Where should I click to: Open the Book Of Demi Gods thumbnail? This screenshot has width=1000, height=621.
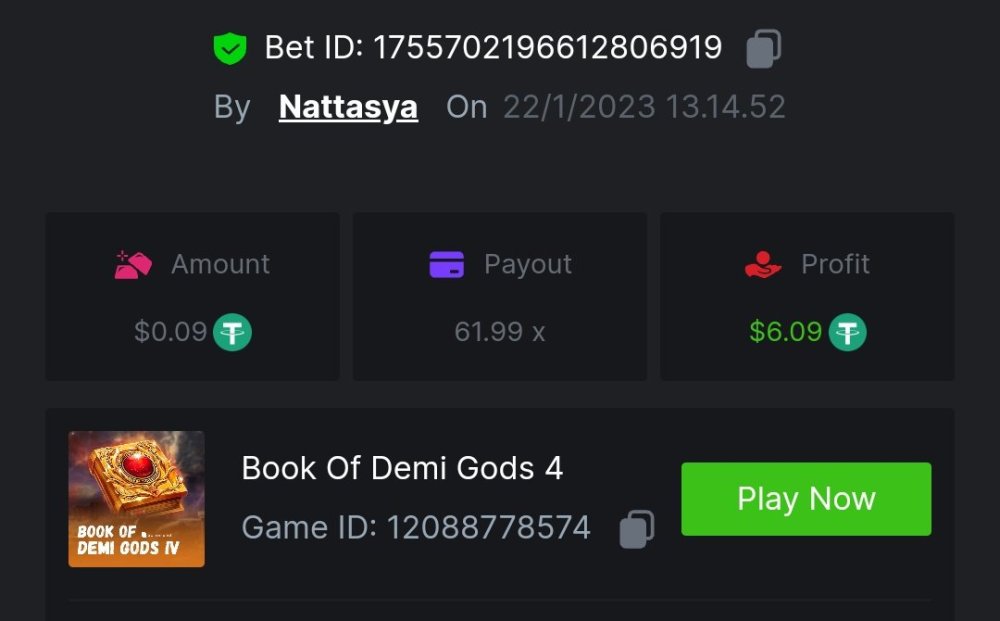pos(136,499)
